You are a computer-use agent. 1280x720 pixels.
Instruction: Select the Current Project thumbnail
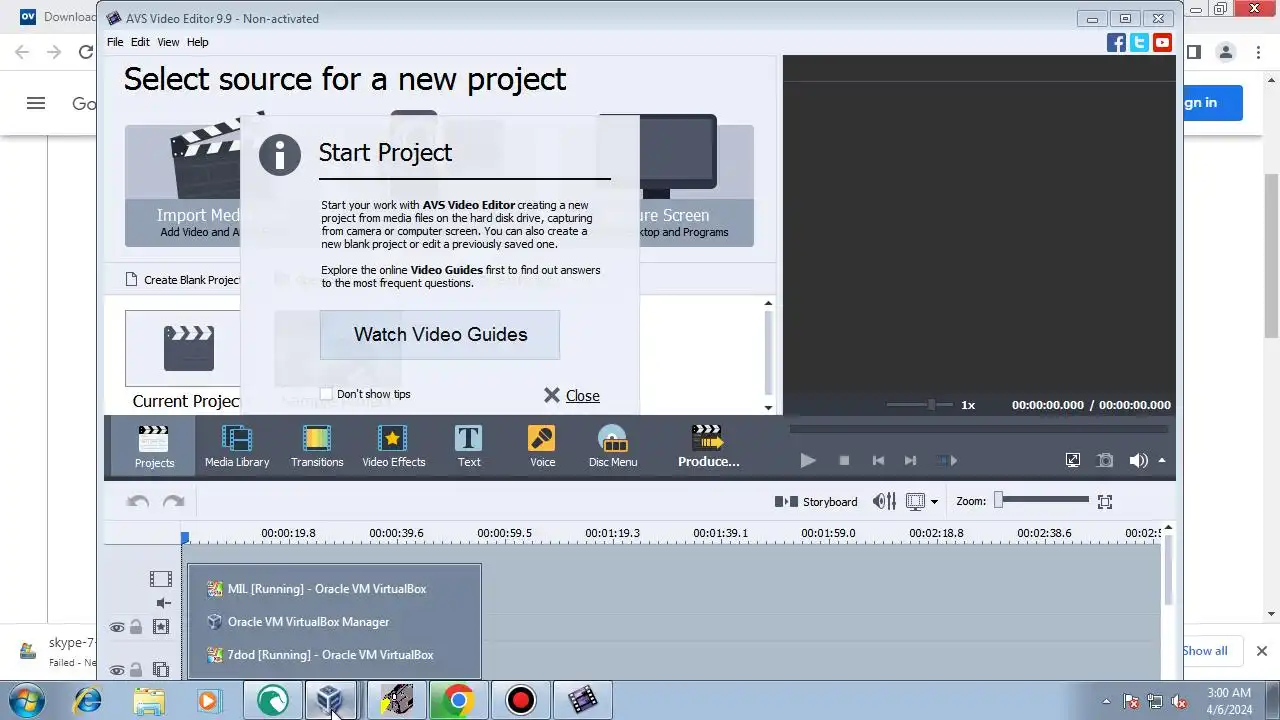(182, 348)
